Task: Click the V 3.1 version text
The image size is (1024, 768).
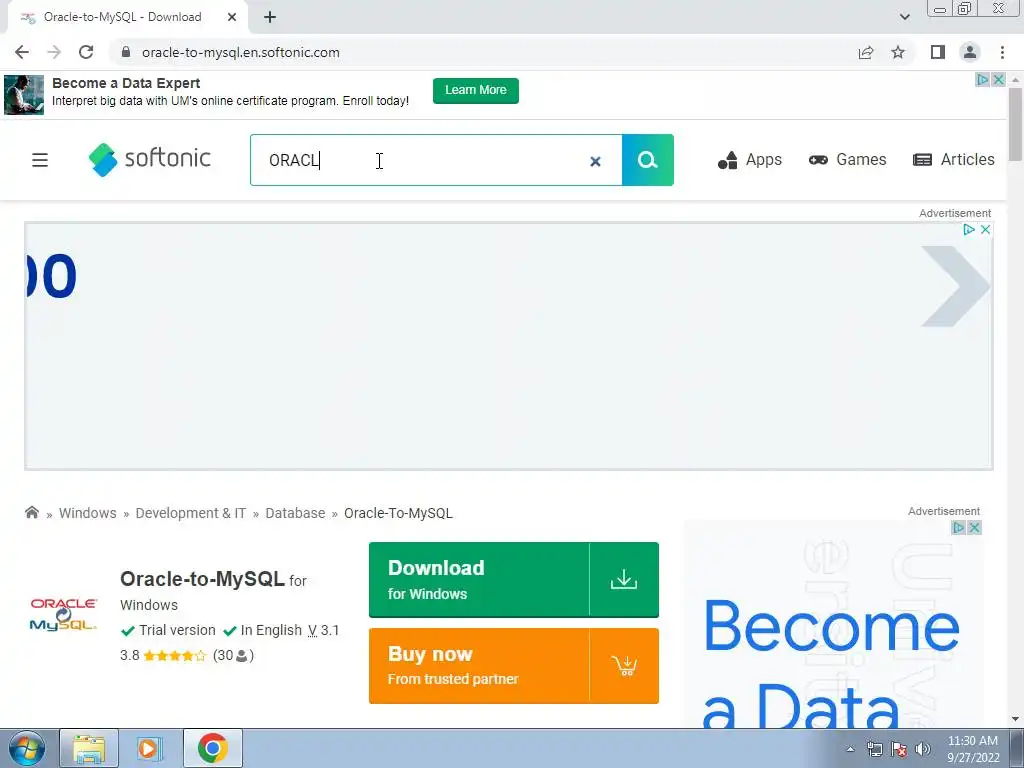Action: [323, 630]
